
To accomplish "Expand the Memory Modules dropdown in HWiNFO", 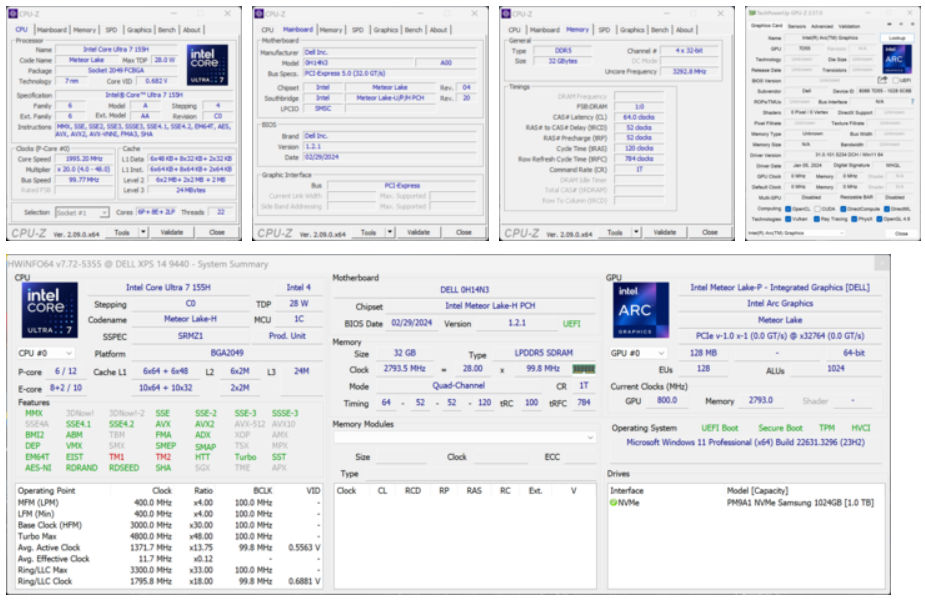I will (x=465, y=437).
